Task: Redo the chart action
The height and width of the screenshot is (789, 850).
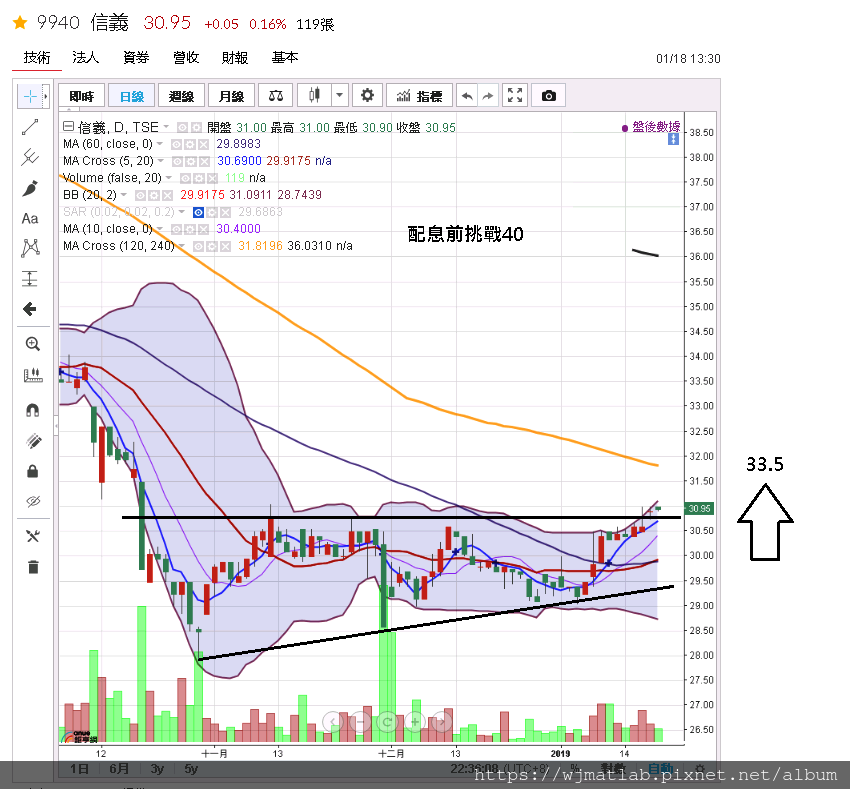Action: coord(488,97)
